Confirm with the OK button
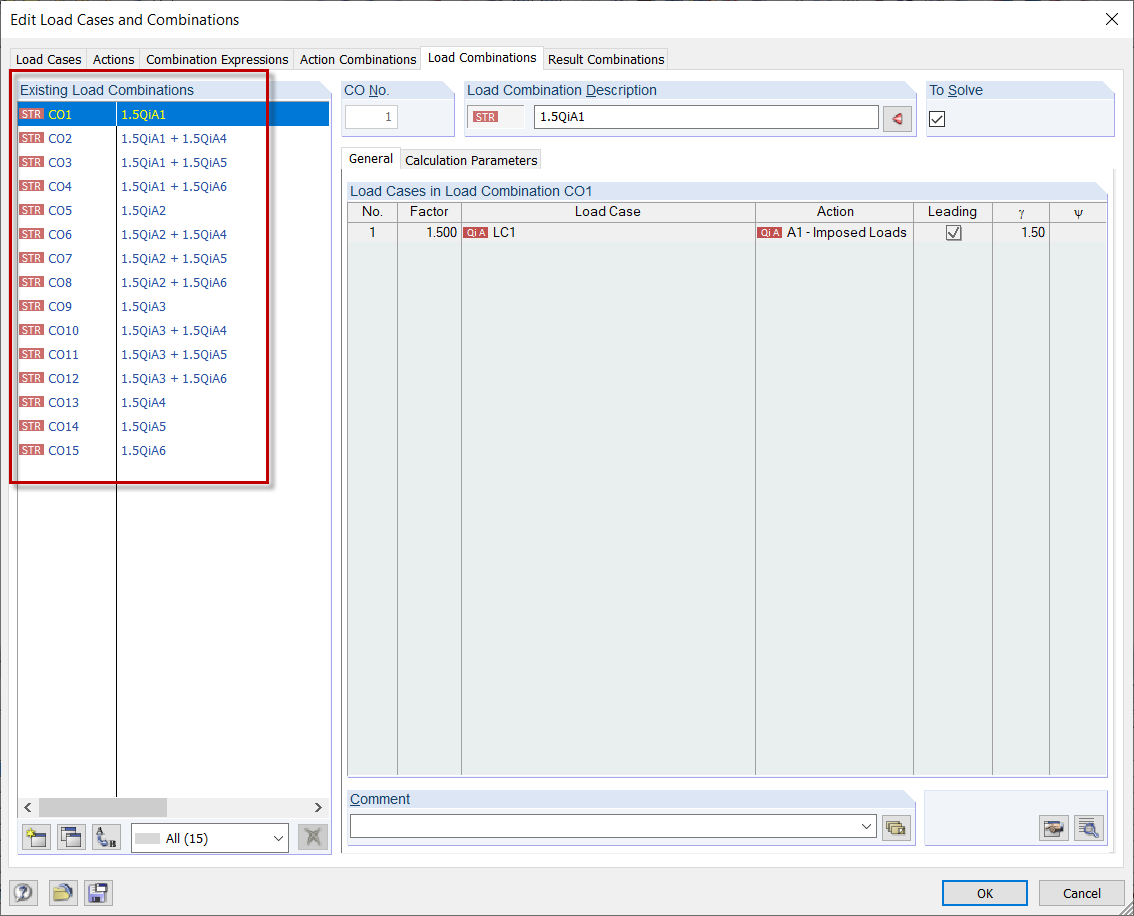 pyautogui.click(x=984, y=894)
